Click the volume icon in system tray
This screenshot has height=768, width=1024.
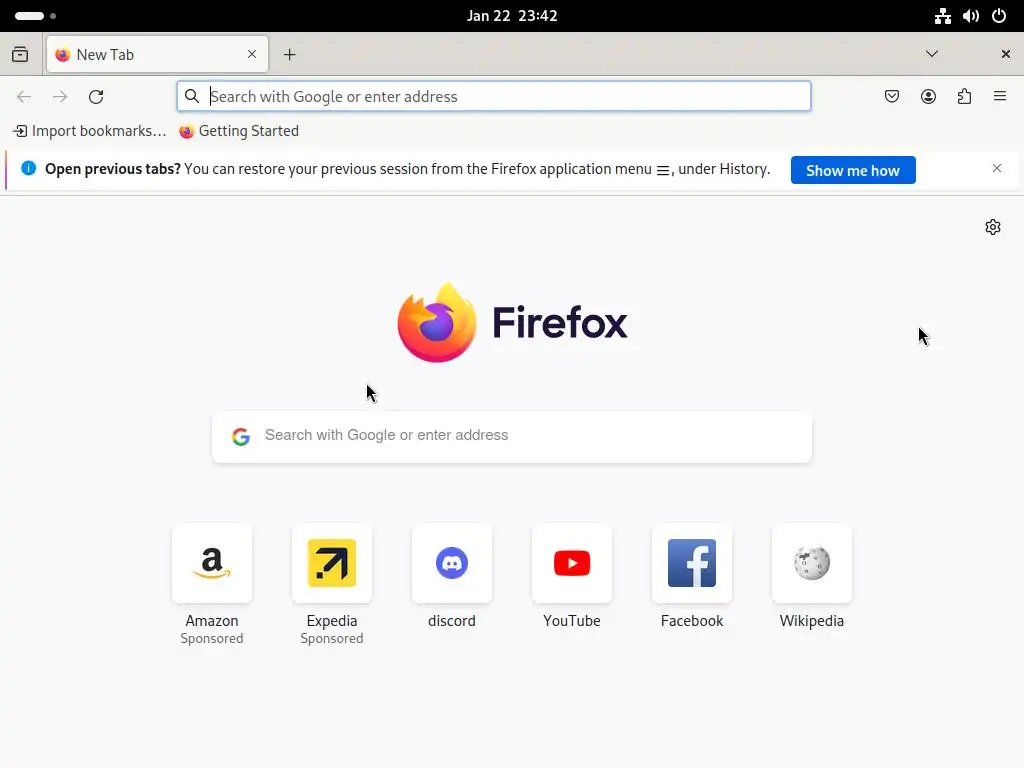click(970, 16)
